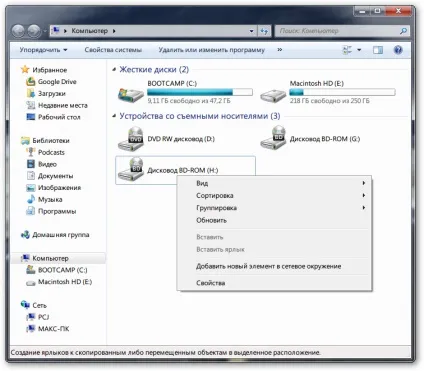Click the Избранное star icon
This screenshot has width=424, height=371.
tap(25, 69)
